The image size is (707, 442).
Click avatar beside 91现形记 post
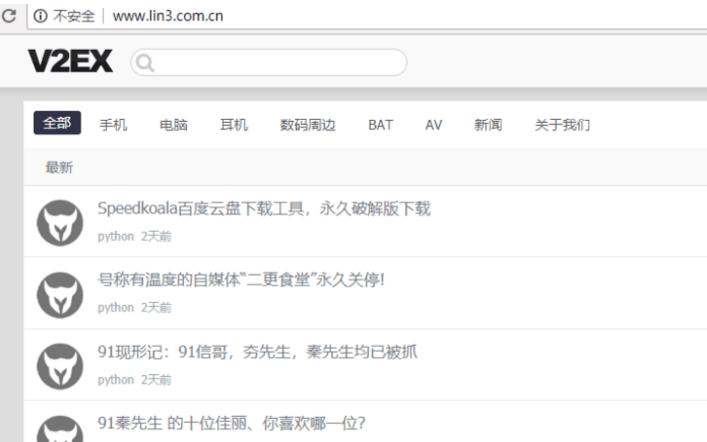(x=60, y=367)
